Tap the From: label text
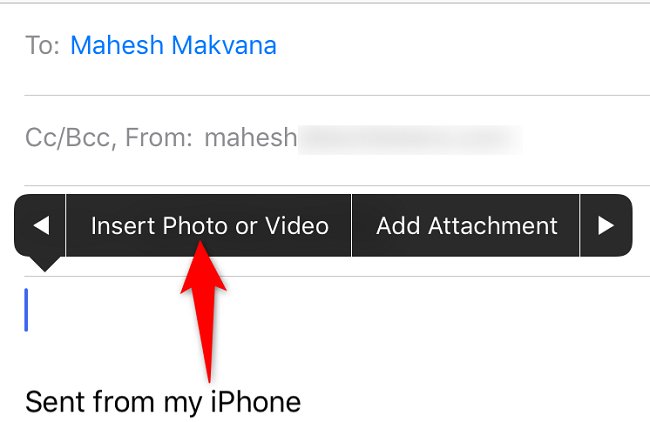Image resolution: width=650 pixels, height=422 pixels. pyautogui.click(x=159, y=138)
